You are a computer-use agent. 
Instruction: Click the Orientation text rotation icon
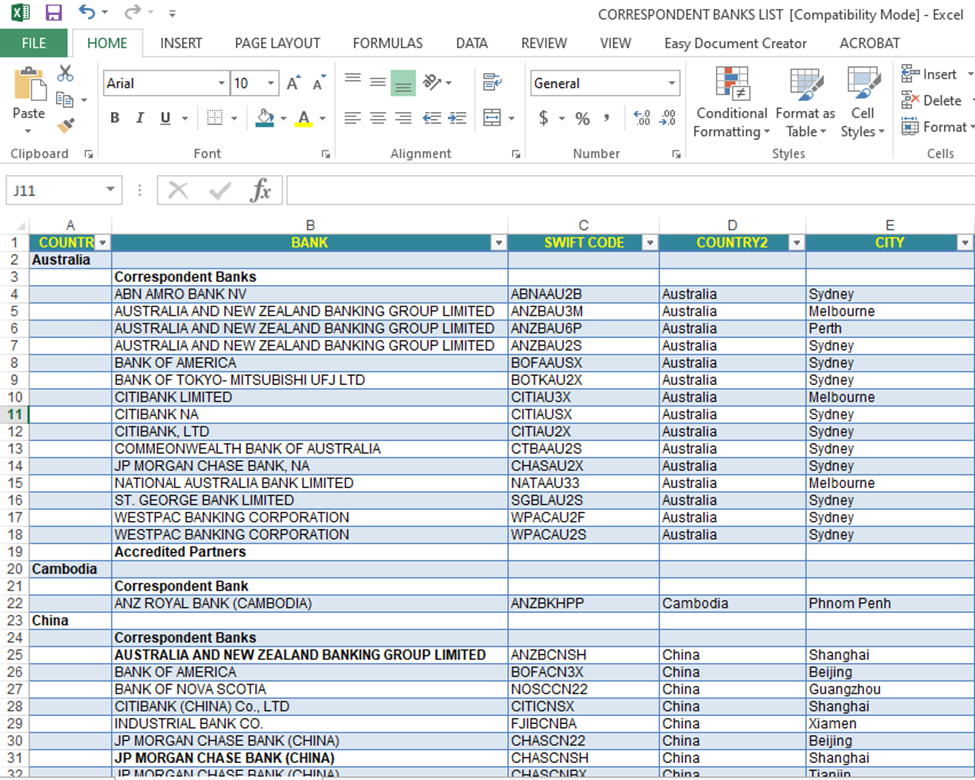point(432,81)
